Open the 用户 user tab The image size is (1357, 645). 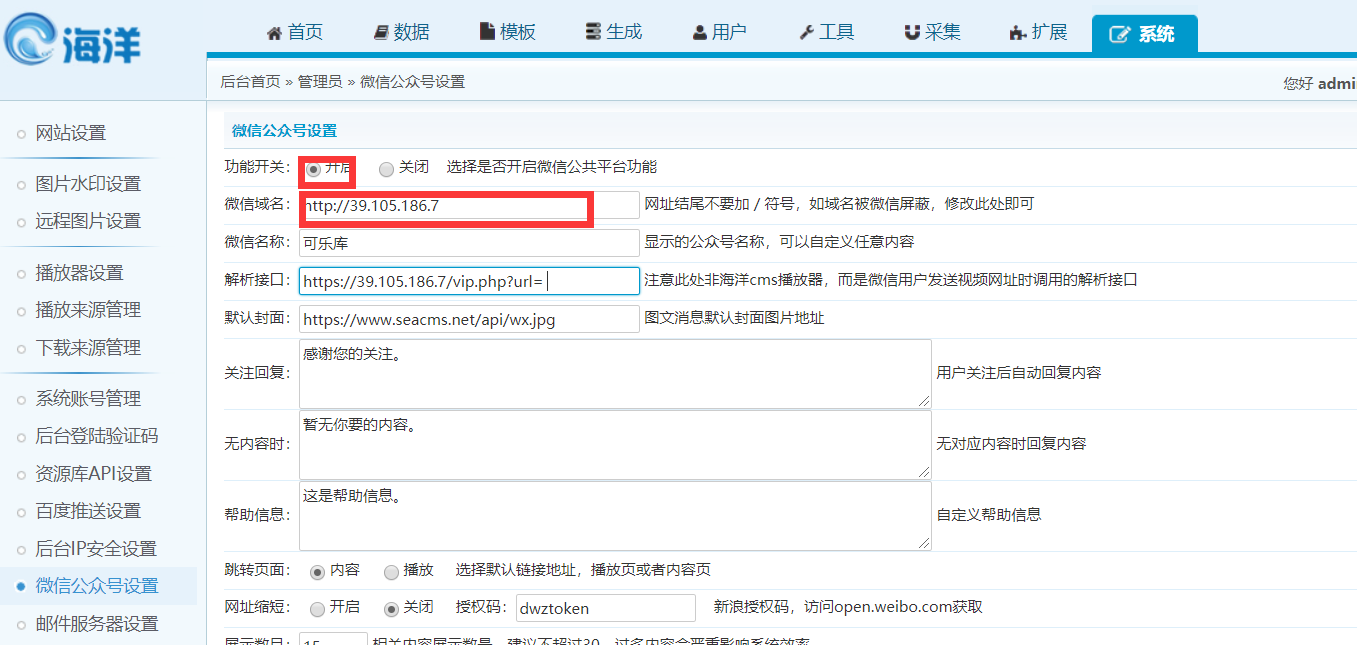click(719, 32)
